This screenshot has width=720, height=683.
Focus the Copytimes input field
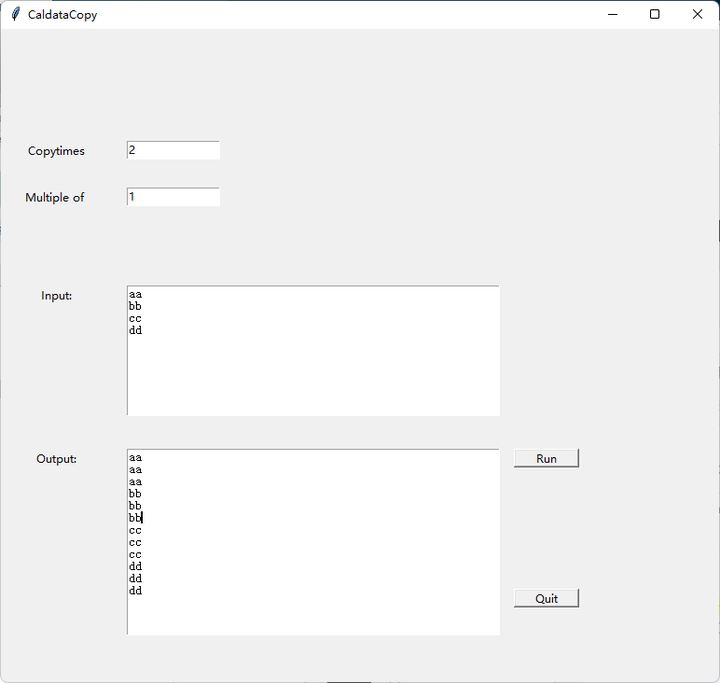point(173,150)
